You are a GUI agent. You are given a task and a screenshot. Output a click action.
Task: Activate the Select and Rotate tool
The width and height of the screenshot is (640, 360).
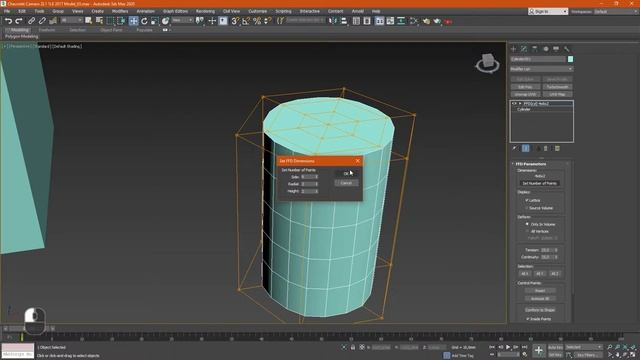point(144,21)
